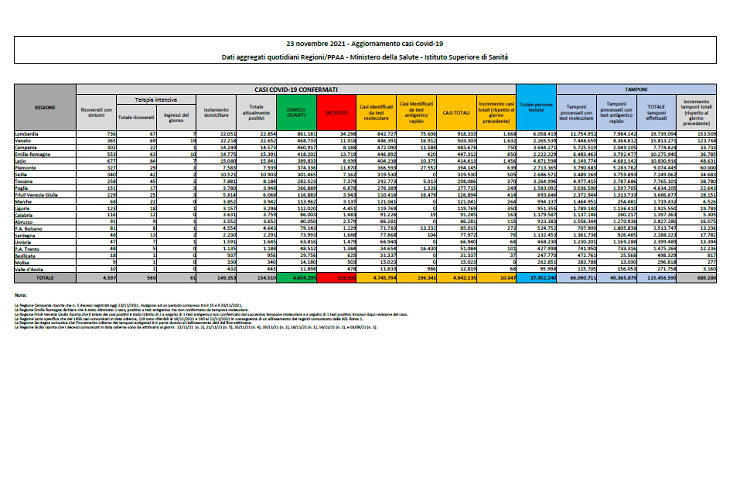Select the TAMPONI section header

coord(636,89)
